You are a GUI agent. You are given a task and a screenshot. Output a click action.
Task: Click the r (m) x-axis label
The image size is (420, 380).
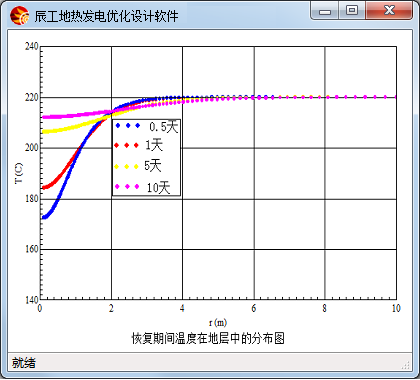(218, 323)
